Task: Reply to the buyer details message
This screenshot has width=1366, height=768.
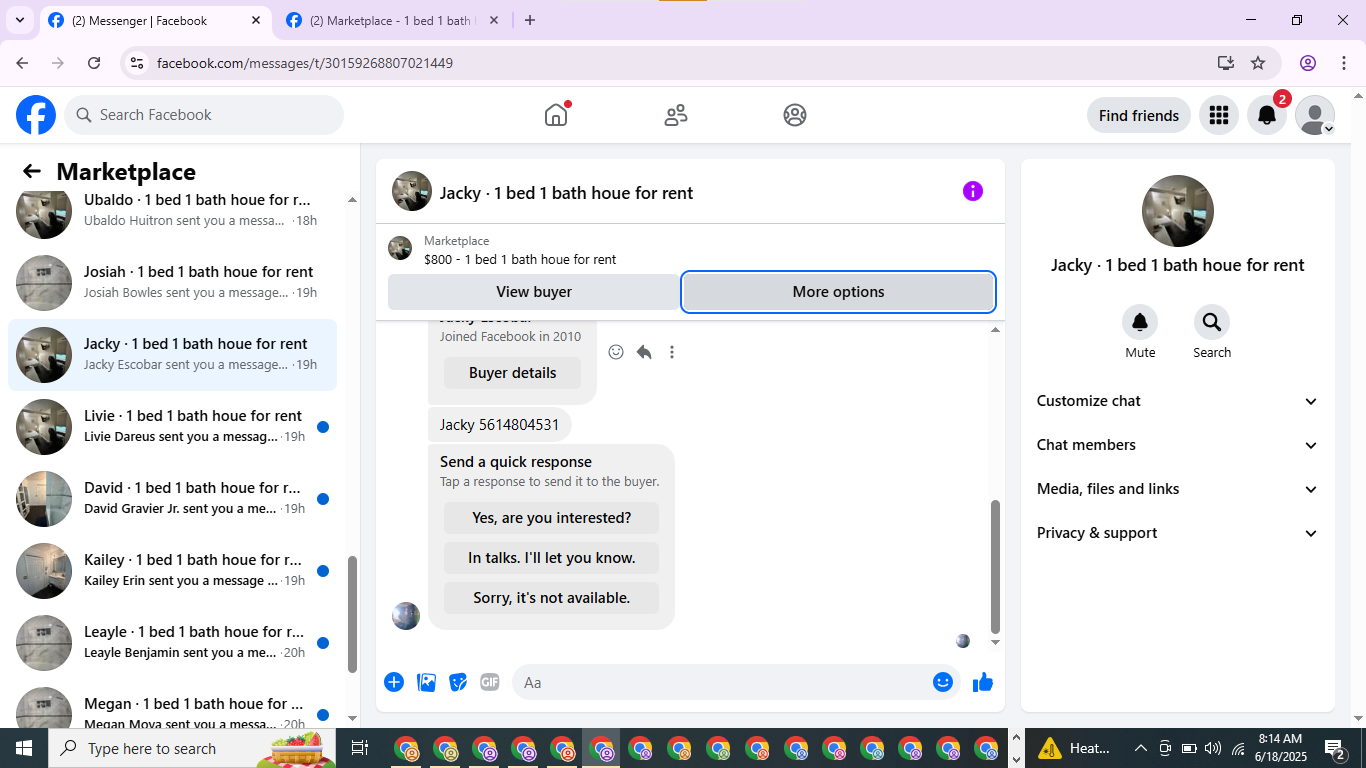Action: point(644,352)
